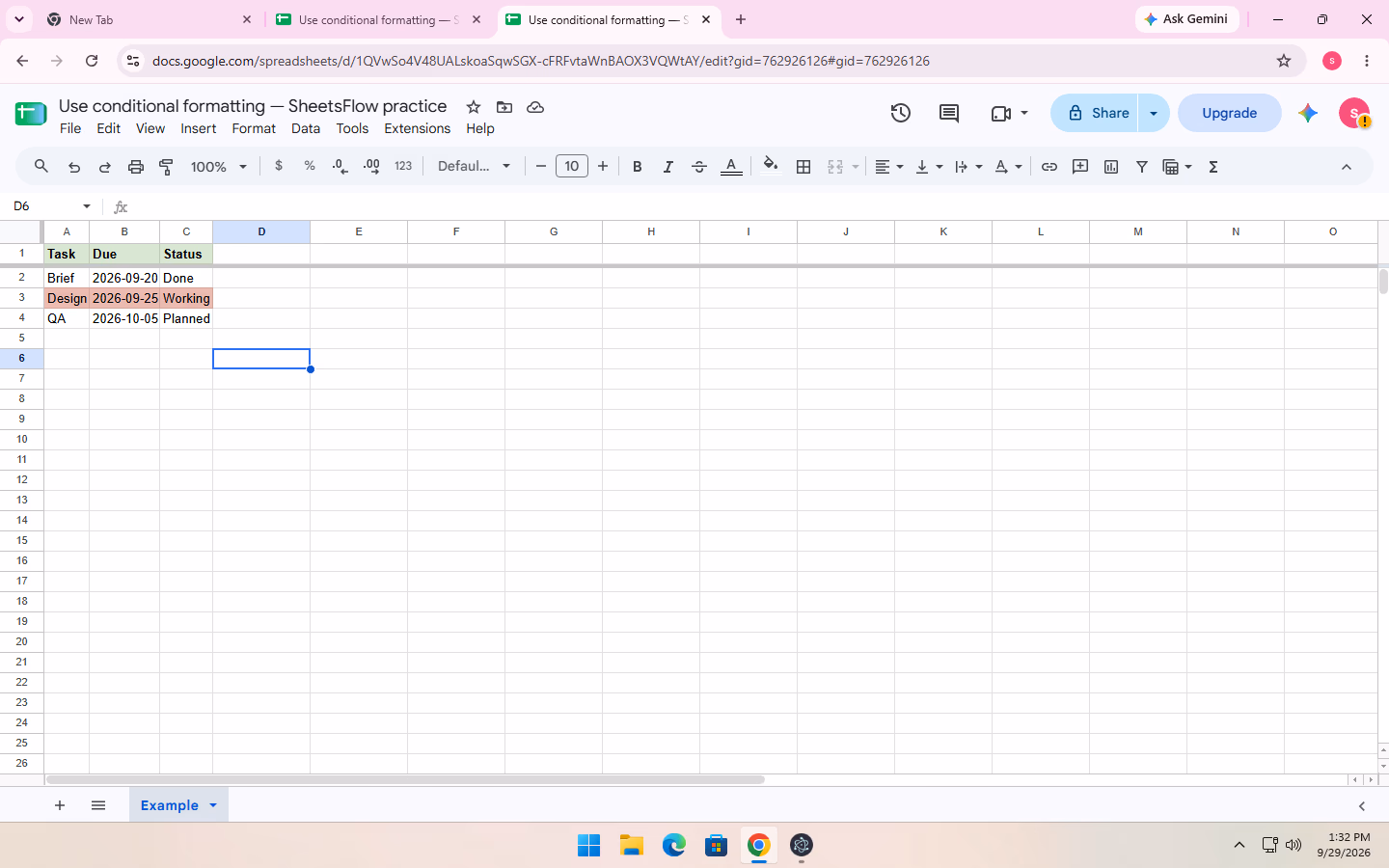The width and height of the screenshot is (1389, 868).
Task: Open the font family dropdown
Action: [x=474, y=166]
